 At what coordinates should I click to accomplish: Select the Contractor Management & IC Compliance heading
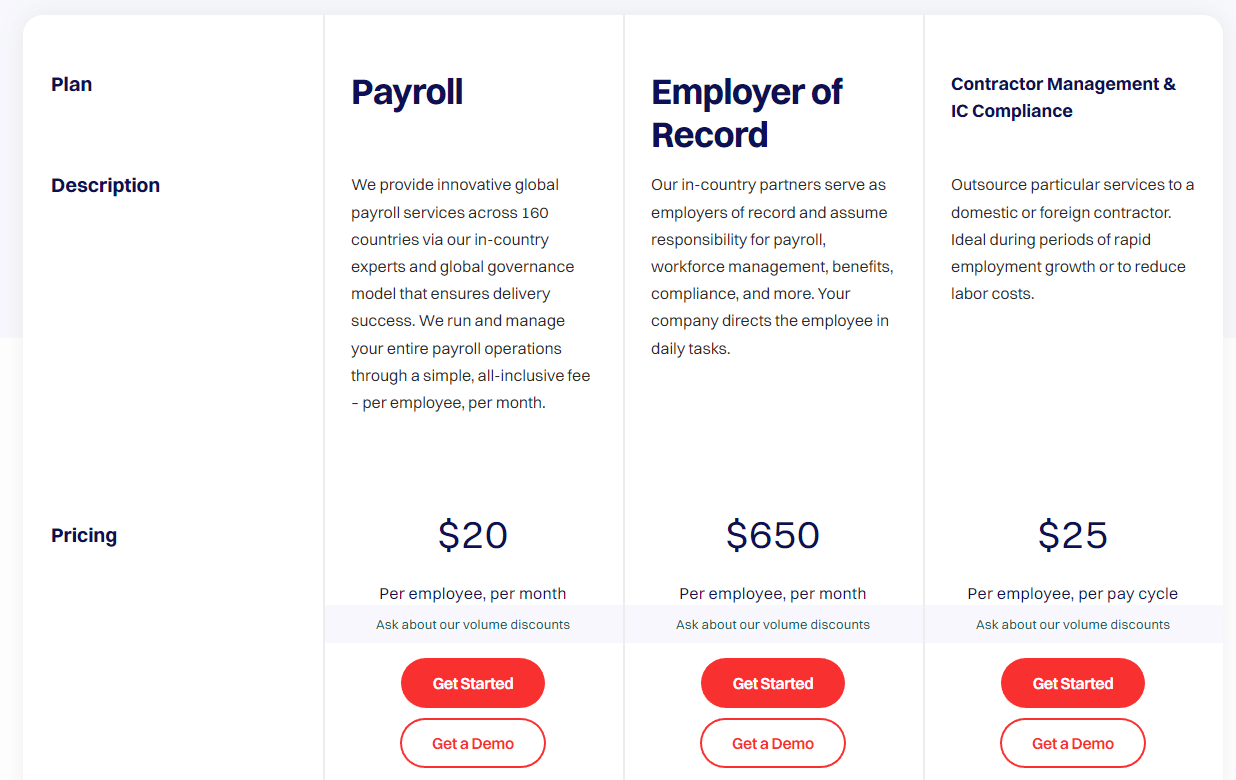pos(1063,97)
